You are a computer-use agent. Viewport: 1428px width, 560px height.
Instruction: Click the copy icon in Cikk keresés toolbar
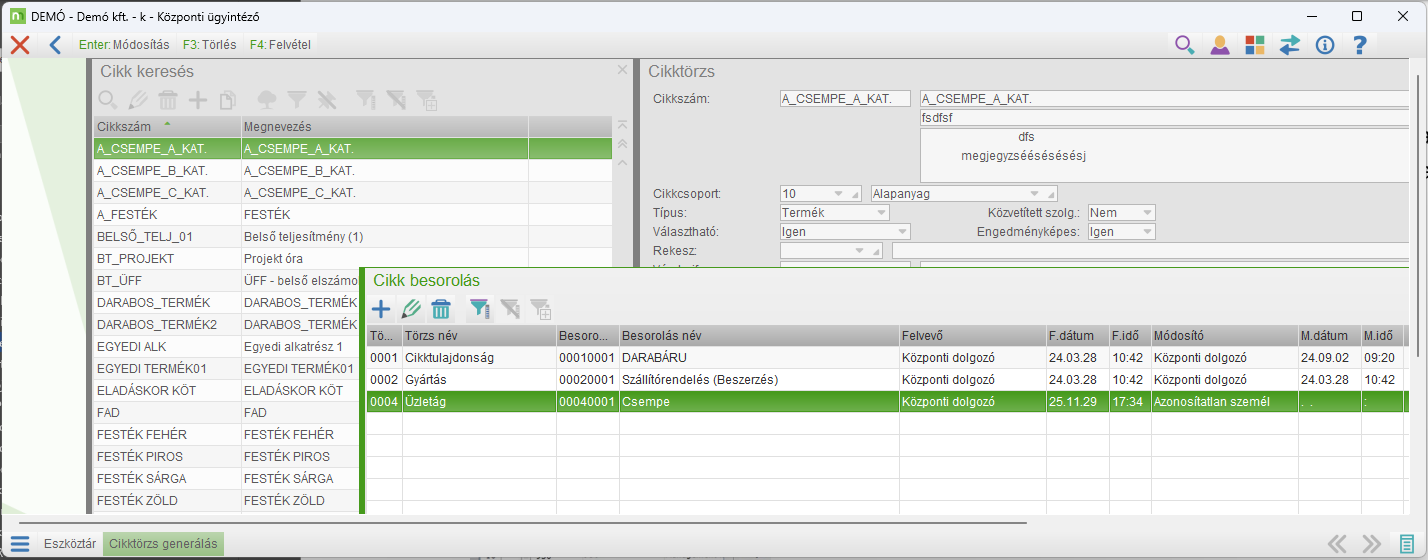[228, 99]
